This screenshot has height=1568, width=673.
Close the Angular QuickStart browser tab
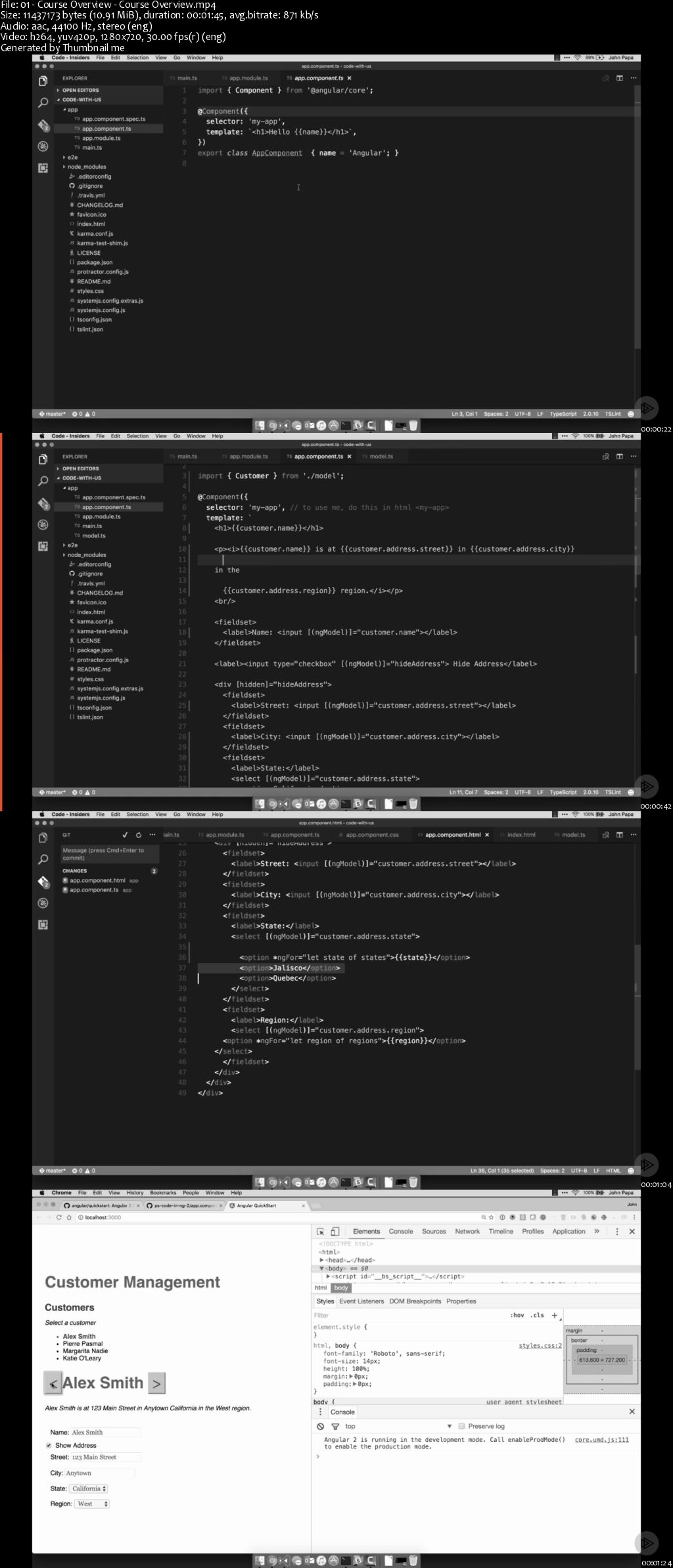point(303,1205)
